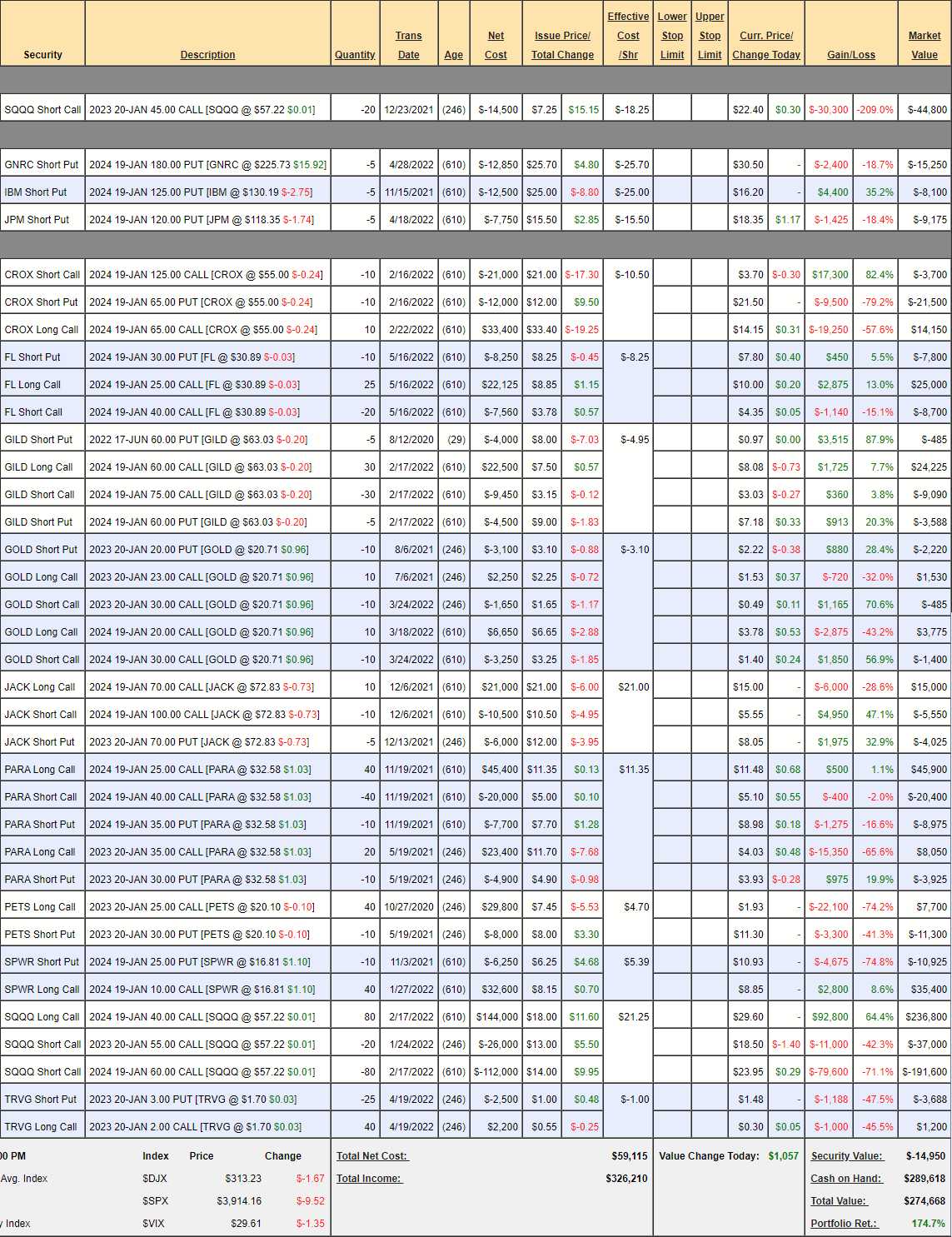This screenshot has height=1237, width=952.
Task: Click the IBM Short Put security cell
Action: tap(36, 192)
